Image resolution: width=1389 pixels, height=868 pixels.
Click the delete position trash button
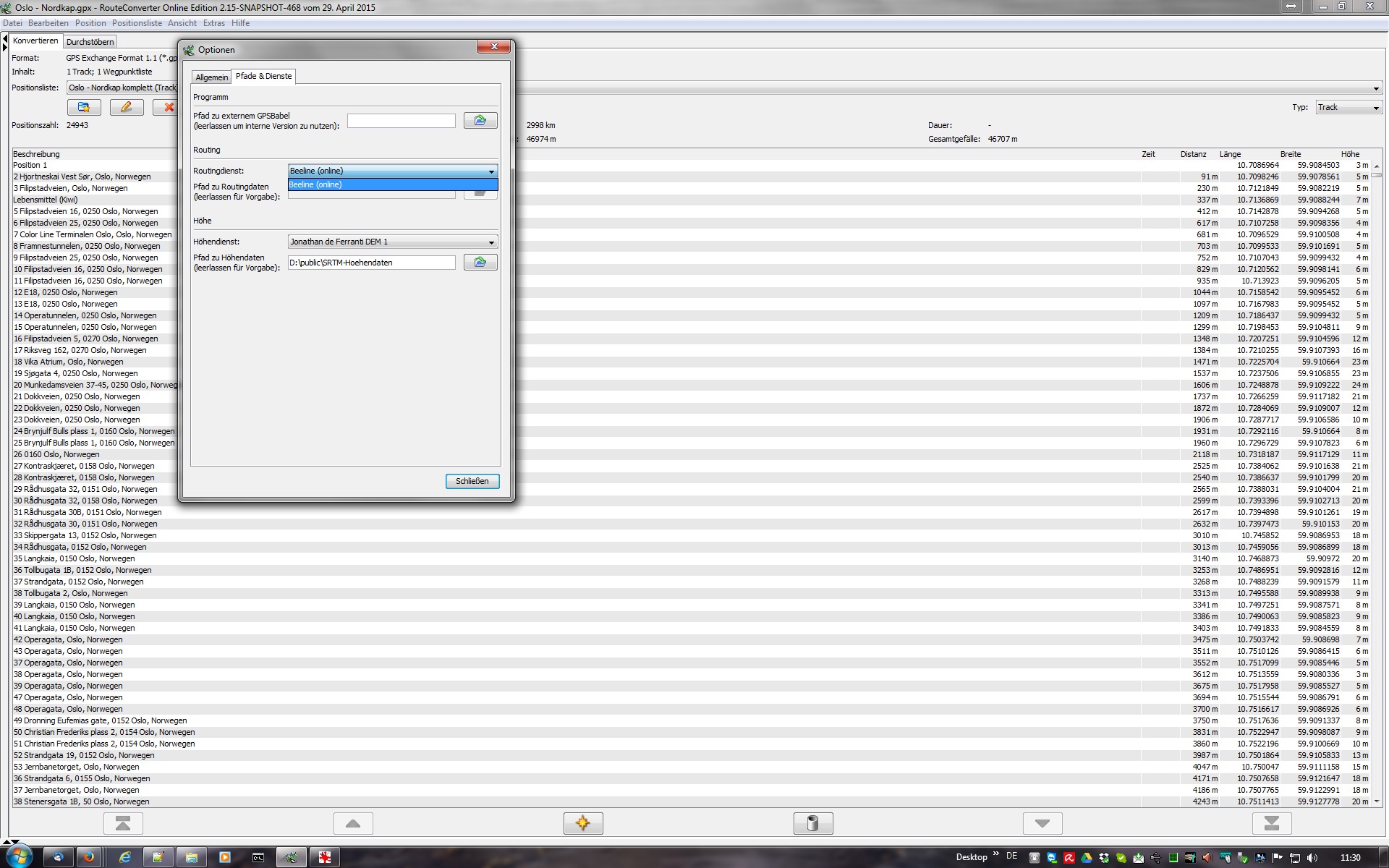pos(813,823)
